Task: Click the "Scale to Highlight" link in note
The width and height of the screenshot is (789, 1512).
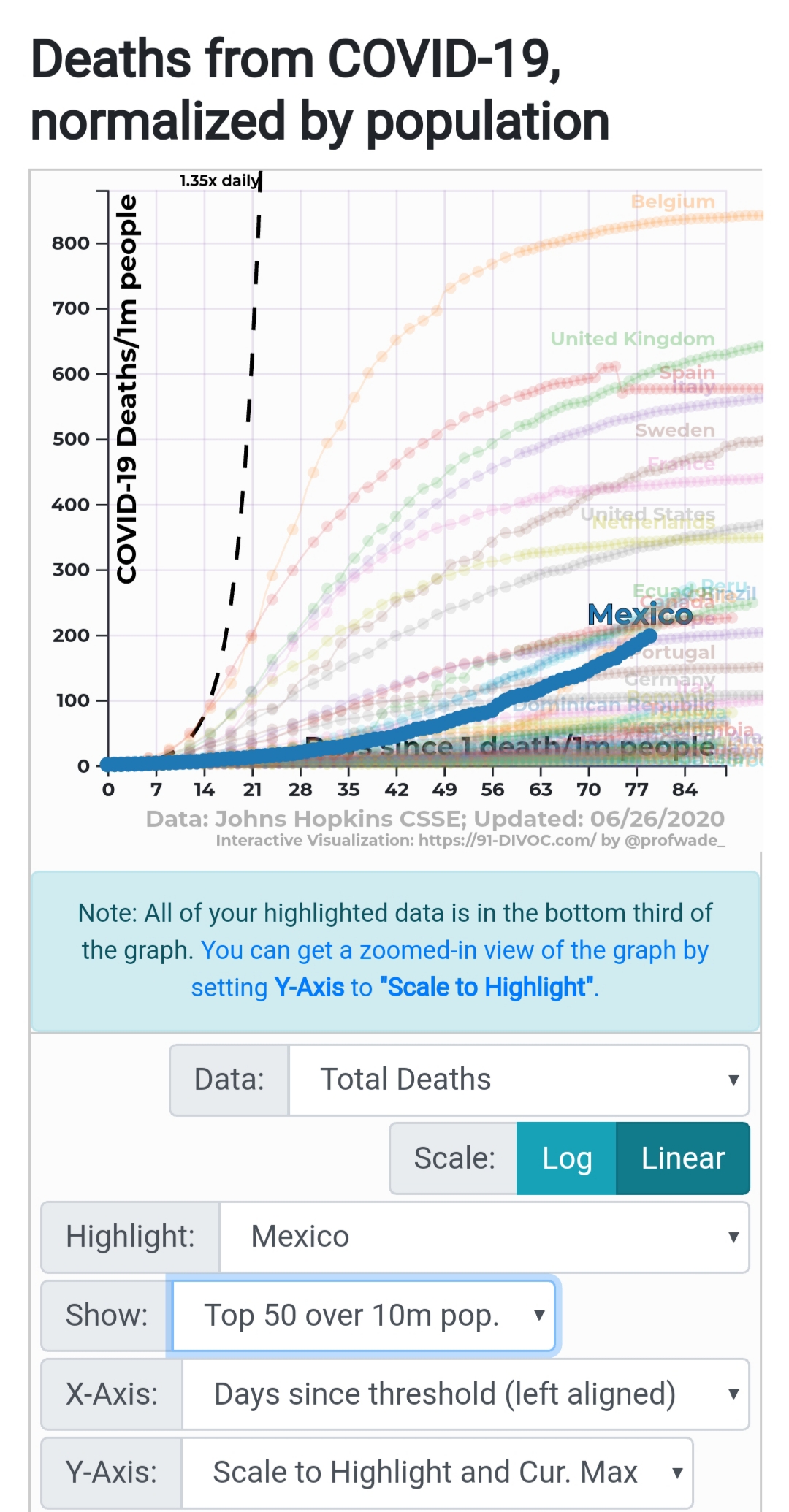Action: point(487,988)
